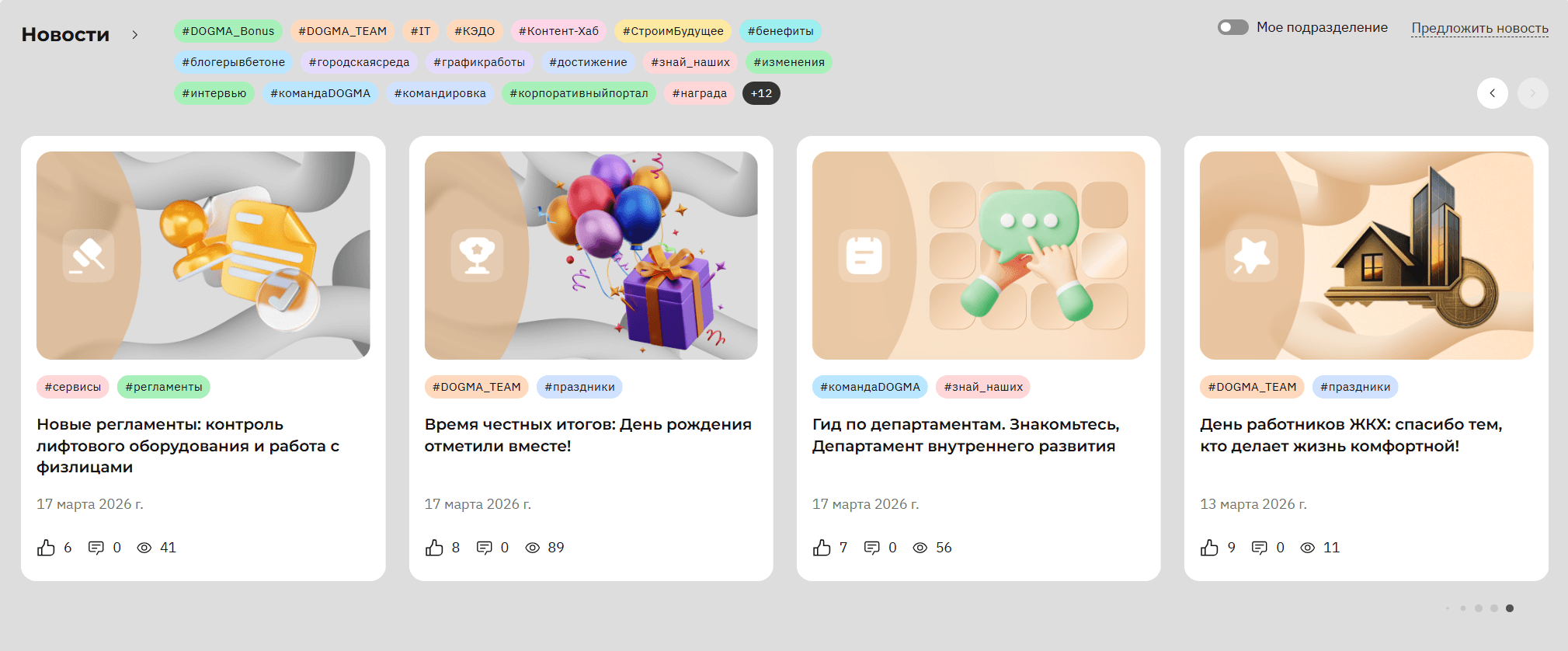
Task: Show the +12 hidden tags
Action: 761,93
